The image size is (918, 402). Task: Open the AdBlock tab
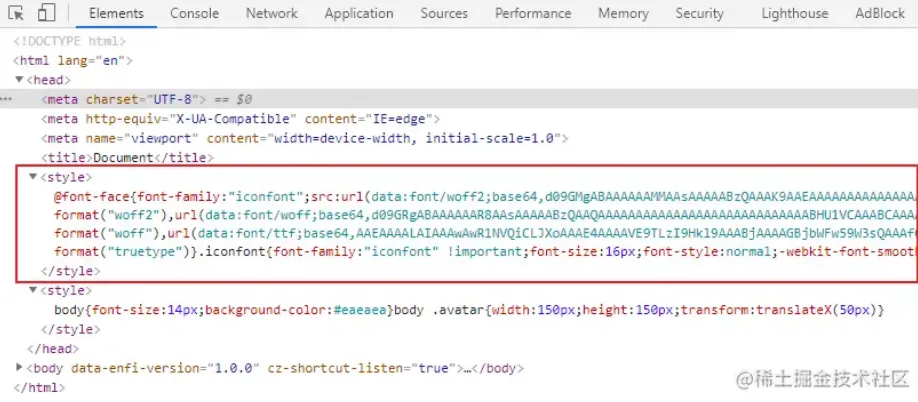click(879, 13)
